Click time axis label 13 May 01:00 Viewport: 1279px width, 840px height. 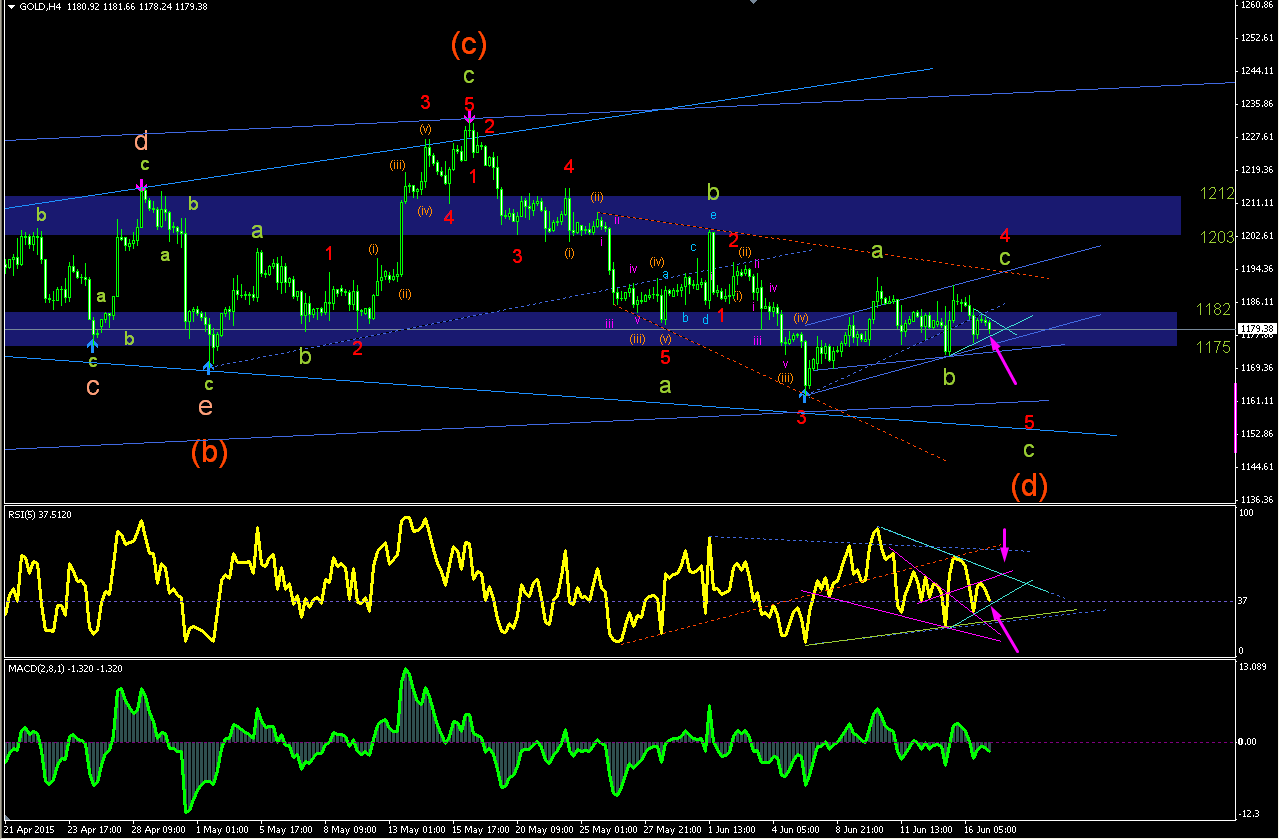(x=415, y=830)
